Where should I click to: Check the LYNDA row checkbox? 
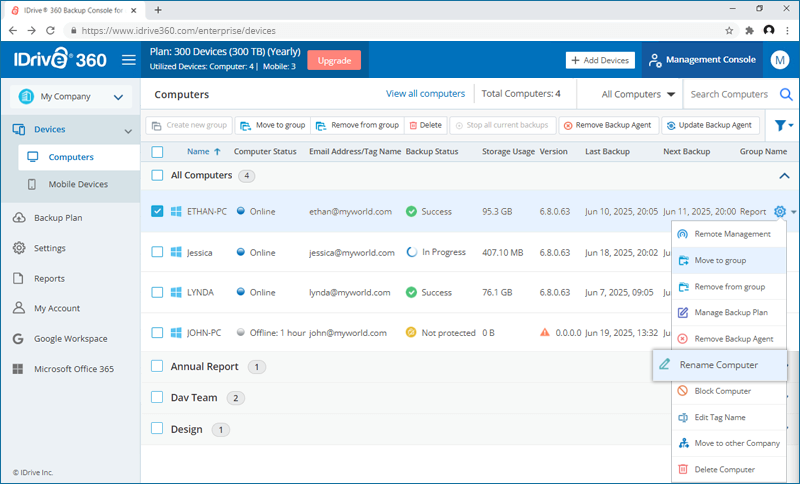[x=157, y=292]
